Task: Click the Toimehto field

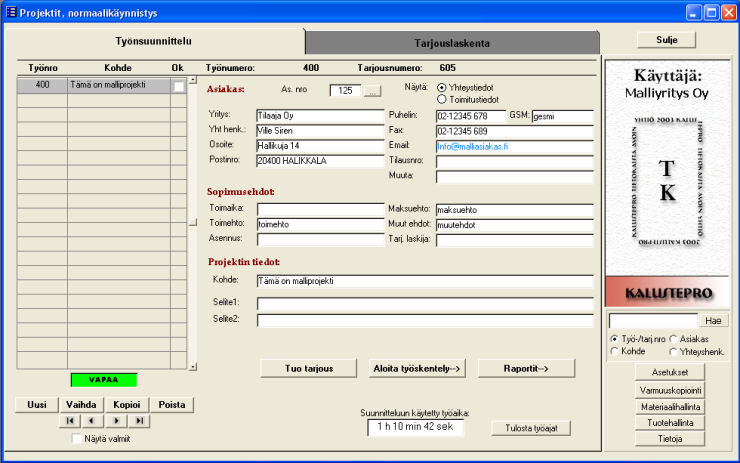Action: point(320,225)
